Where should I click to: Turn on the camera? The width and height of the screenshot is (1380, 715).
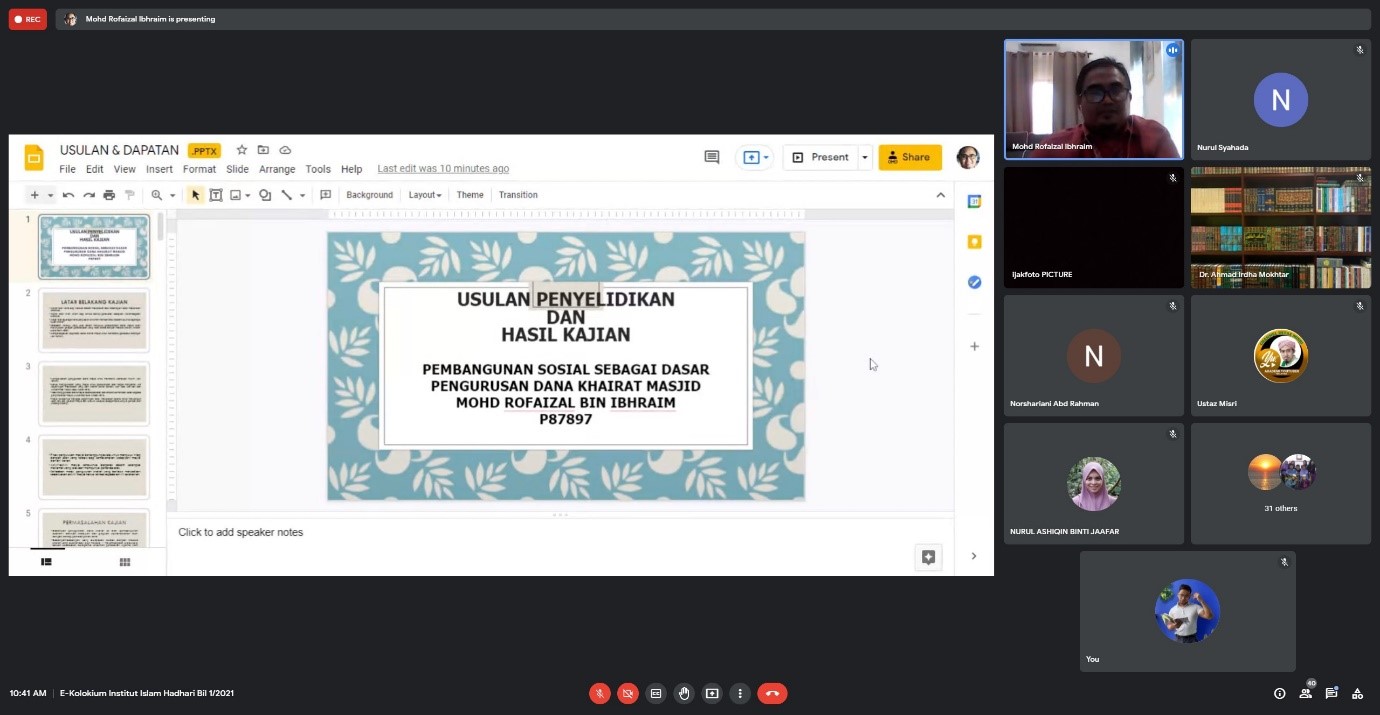point(628,693)
